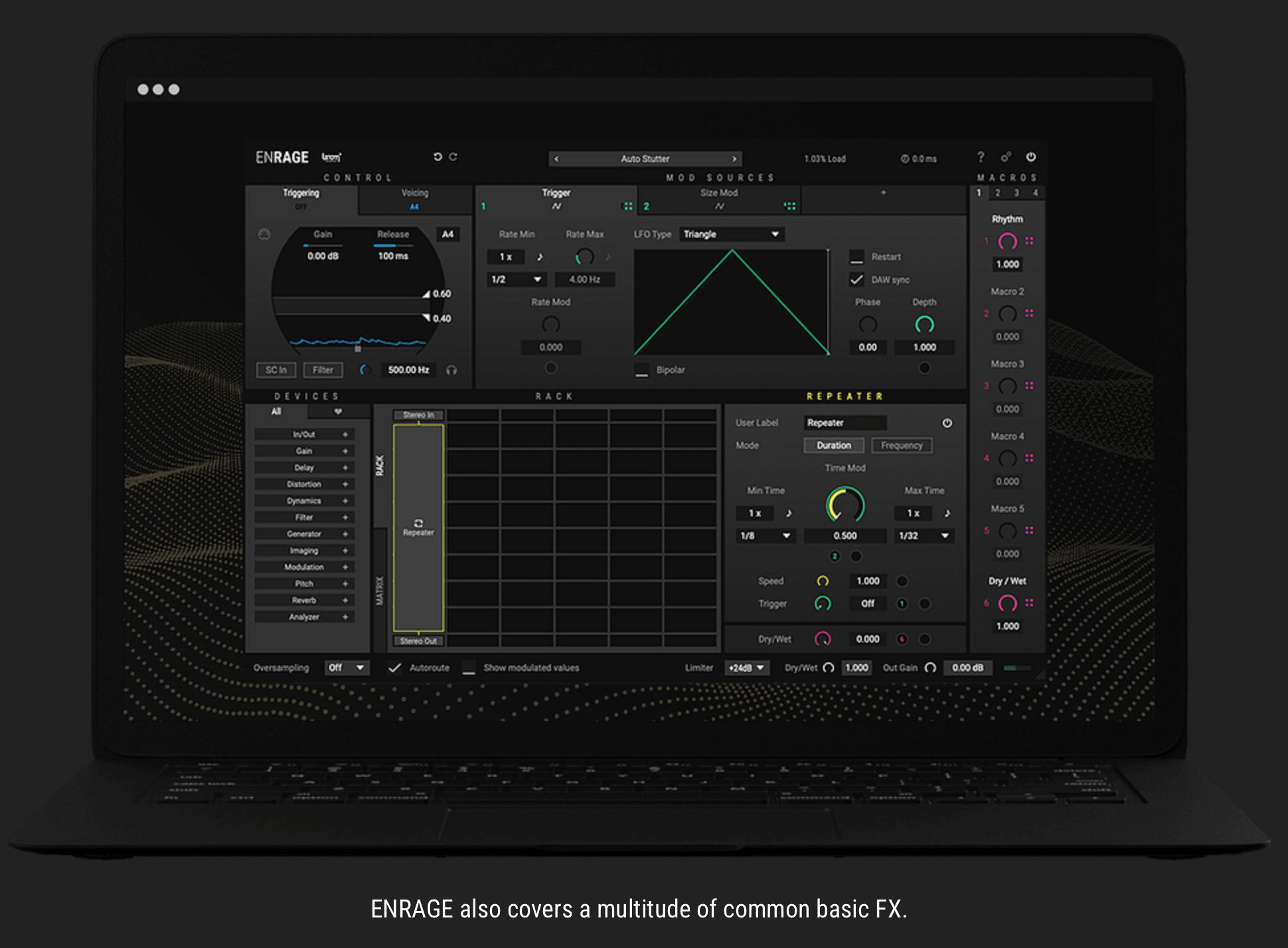Adjust the Time Mod knob
The image size is (1288, 948).
[845, 505]
